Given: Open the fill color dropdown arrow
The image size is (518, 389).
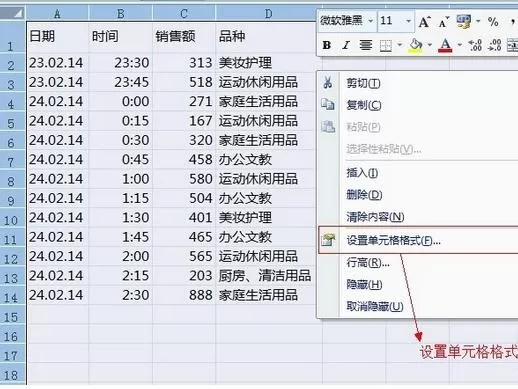Looking at the screenshot, I should tap(430, 45).
